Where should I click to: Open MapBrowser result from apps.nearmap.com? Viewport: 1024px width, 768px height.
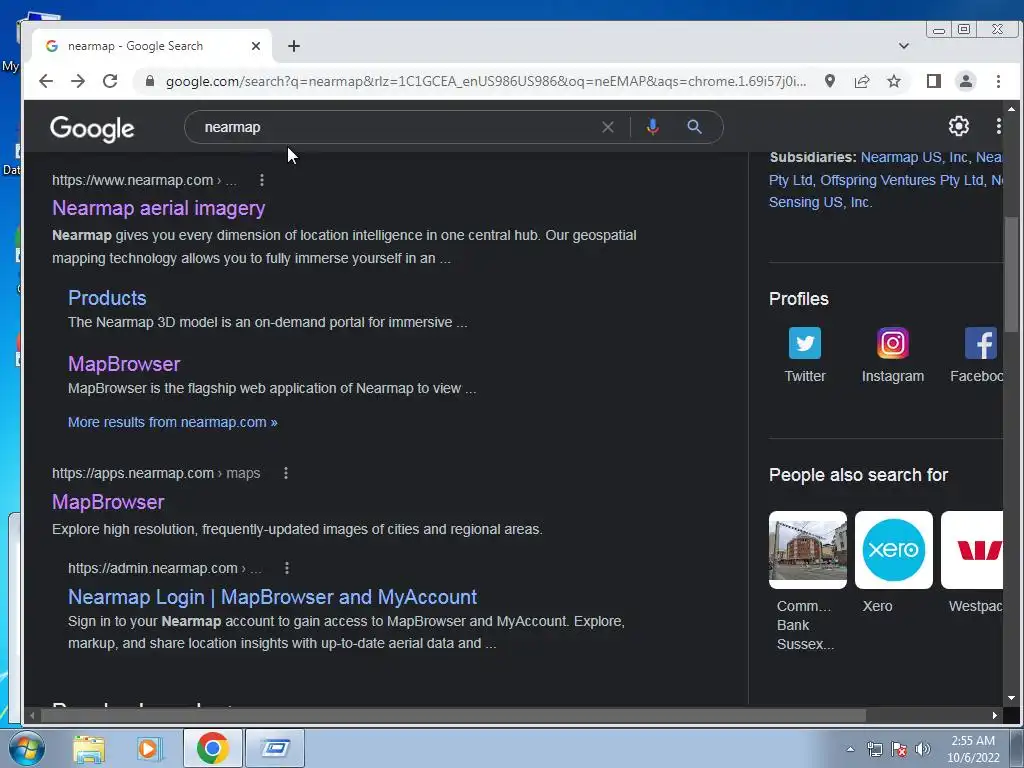tap(108, 502)
